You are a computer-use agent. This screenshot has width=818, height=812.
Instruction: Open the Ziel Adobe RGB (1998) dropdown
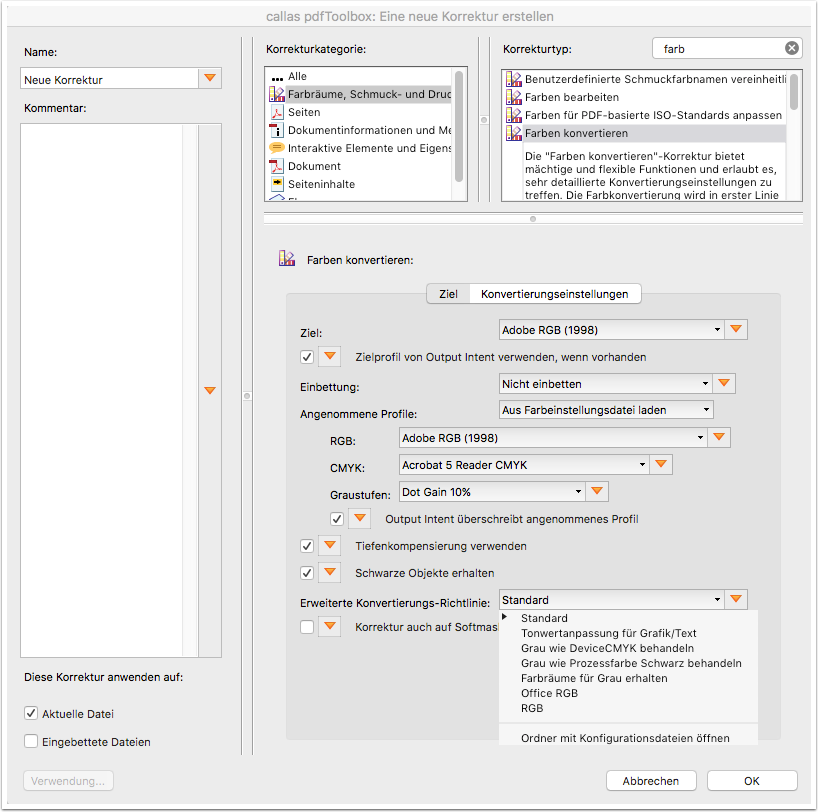[611, 330]
